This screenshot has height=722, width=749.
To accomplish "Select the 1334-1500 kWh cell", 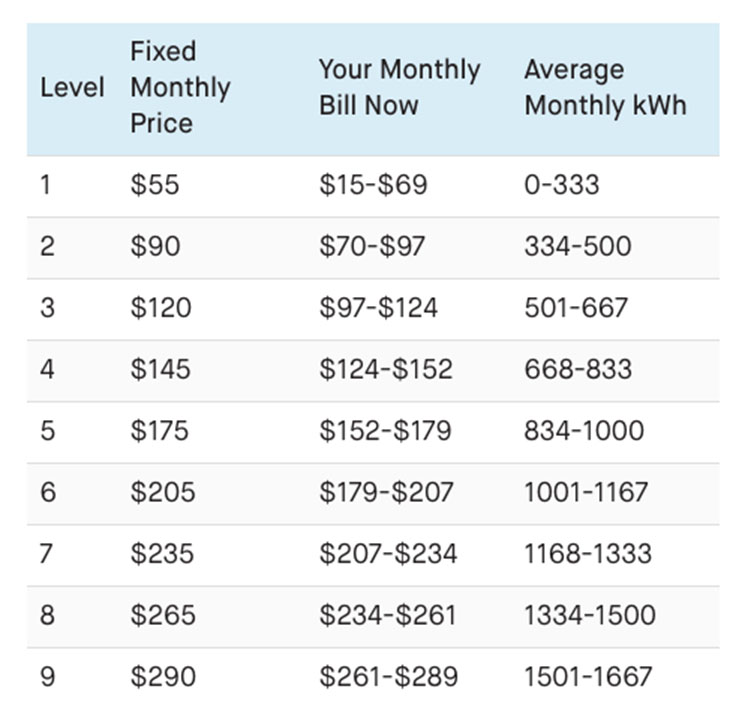I will click(x=590, y=615).
